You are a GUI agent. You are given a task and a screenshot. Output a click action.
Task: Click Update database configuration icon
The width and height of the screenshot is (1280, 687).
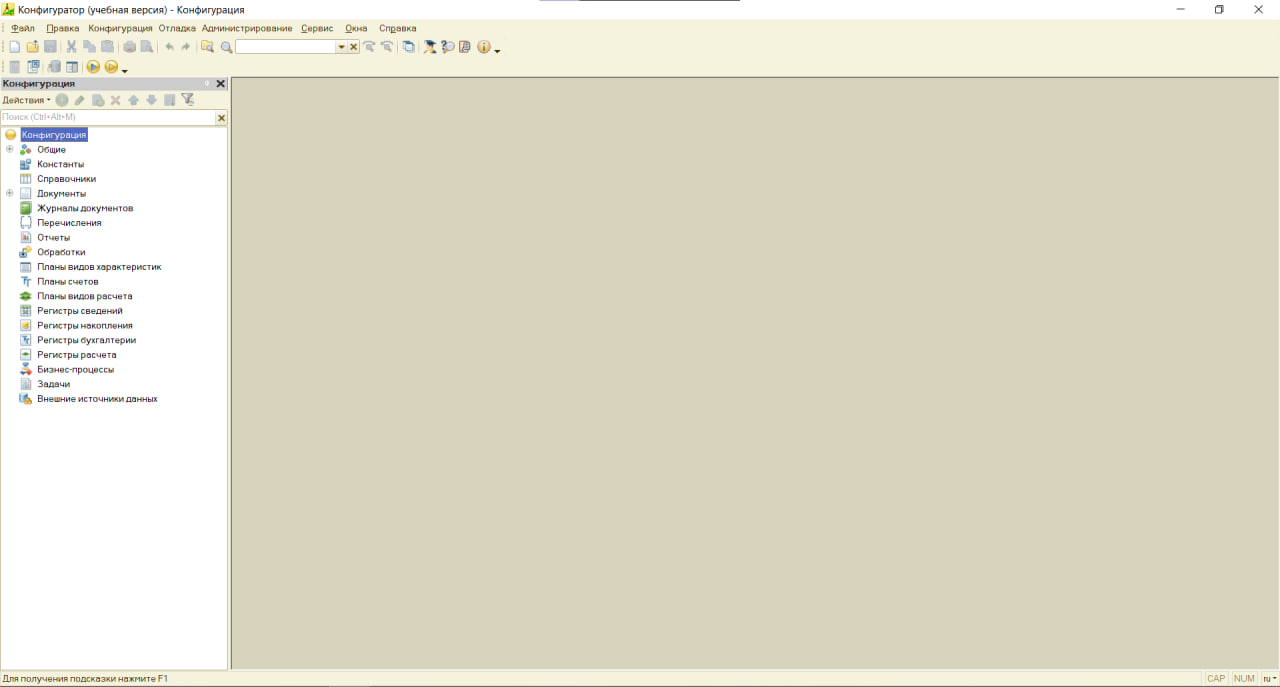click(54, 67)
